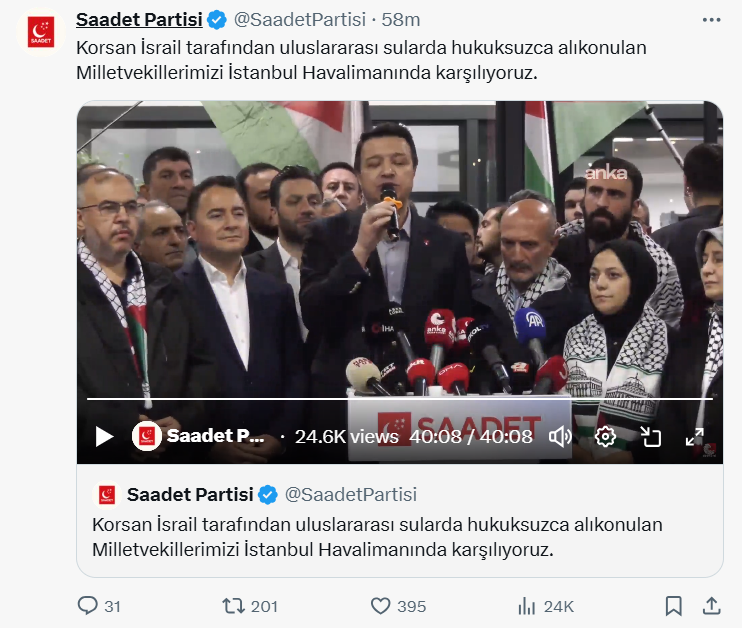
Task: Click the Saadet P... channel badge in video
Action: coord(198,436)
